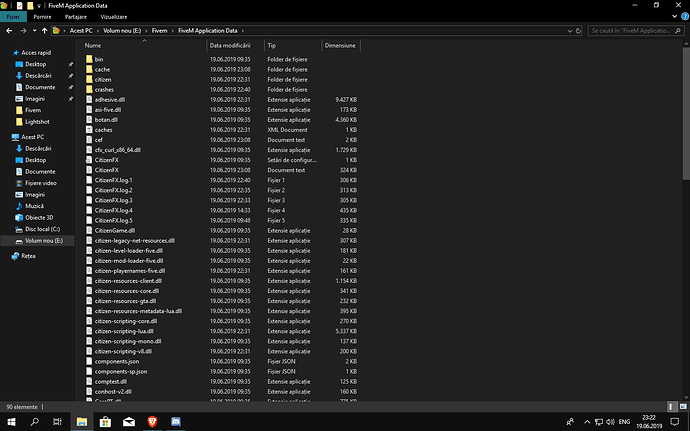Select the citizen folder icon
Image resolution: width=690 pixels, height=431 pixels.
(x=89, y=79)
